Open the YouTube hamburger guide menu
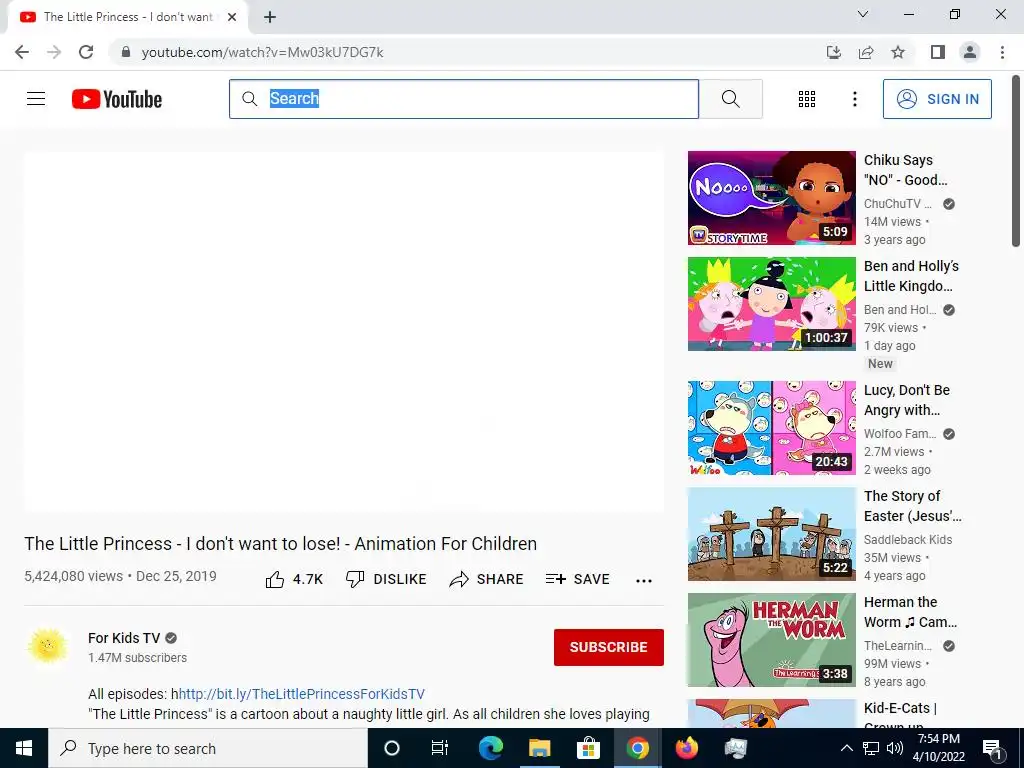The image size is (1024, 768). [36, 99]
